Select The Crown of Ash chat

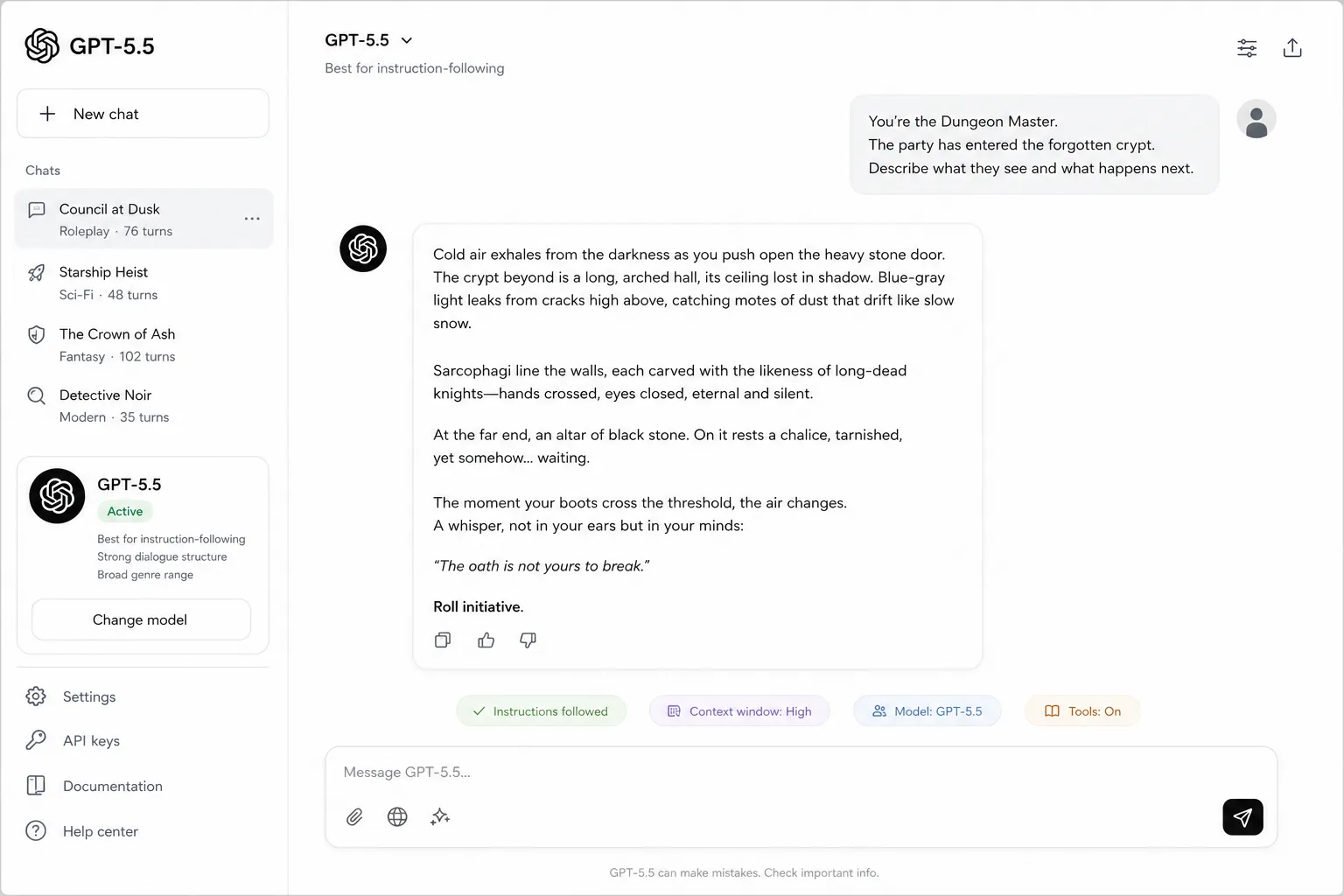[143, 345]
